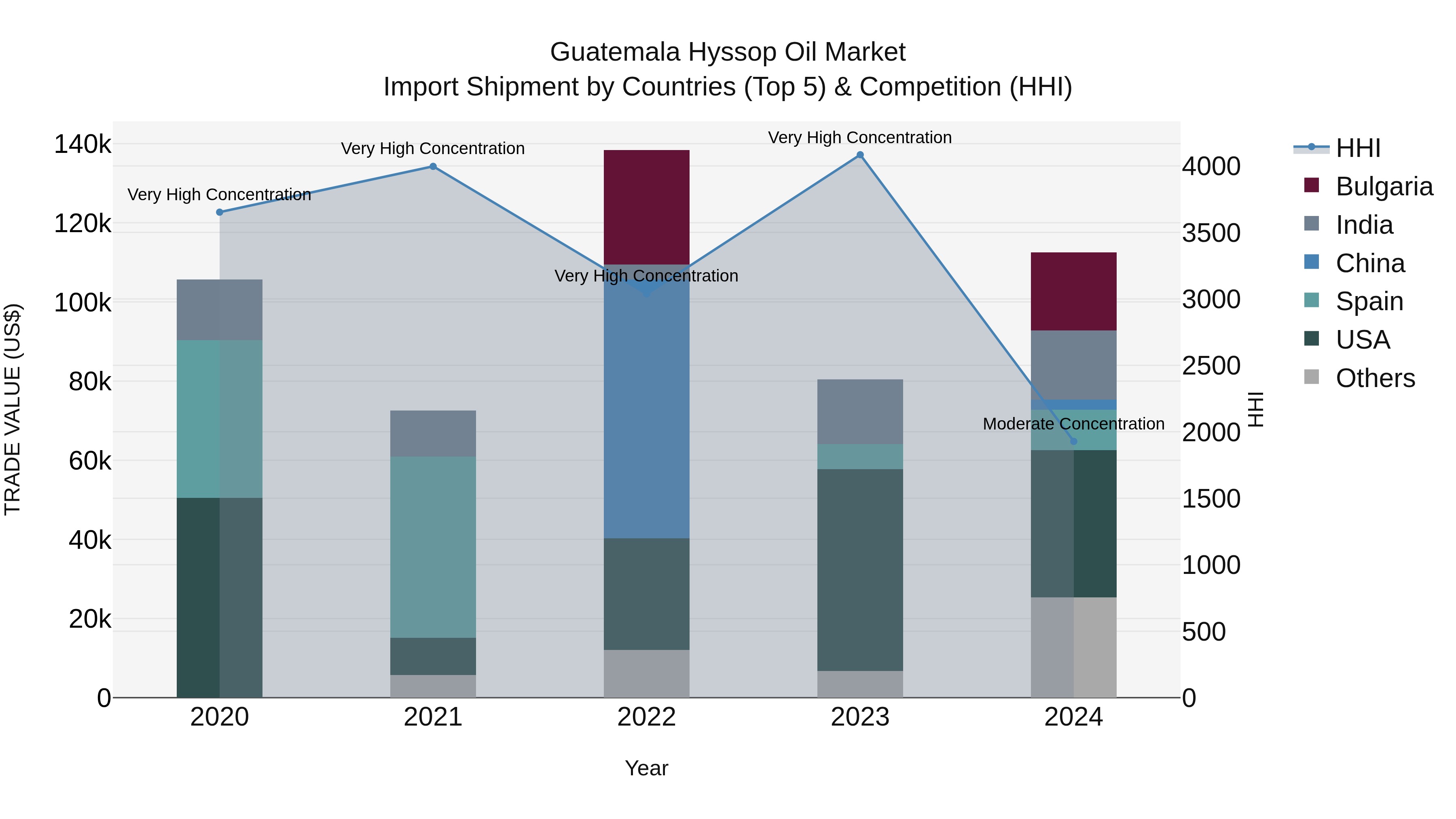Viewport: 1456px width, 819px height.
Task: Click the 'Very High Concentration' label above 2023
Action: coord(860,138)
